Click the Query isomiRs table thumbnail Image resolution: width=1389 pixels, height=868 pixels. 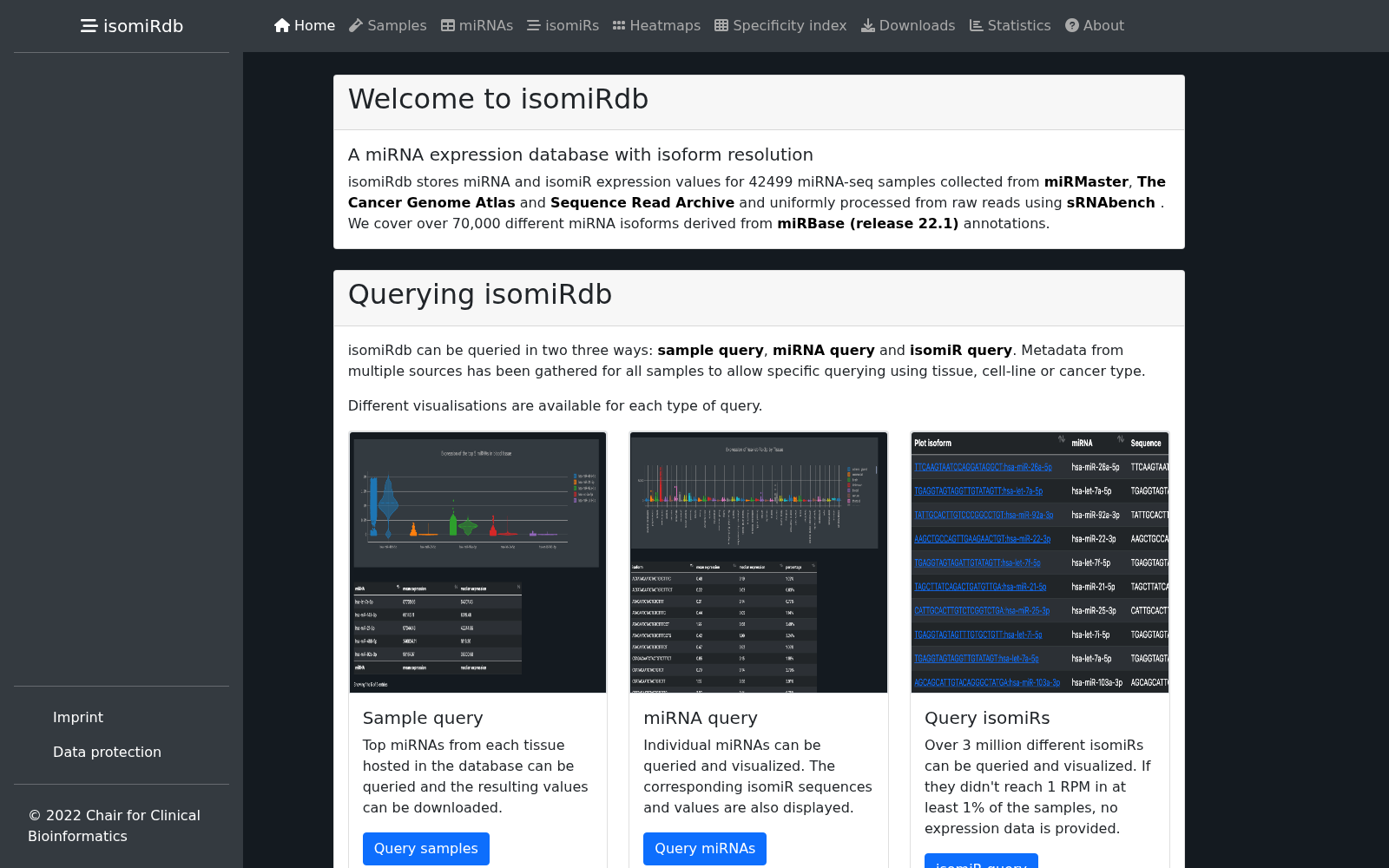click(x=1040, y=562)
